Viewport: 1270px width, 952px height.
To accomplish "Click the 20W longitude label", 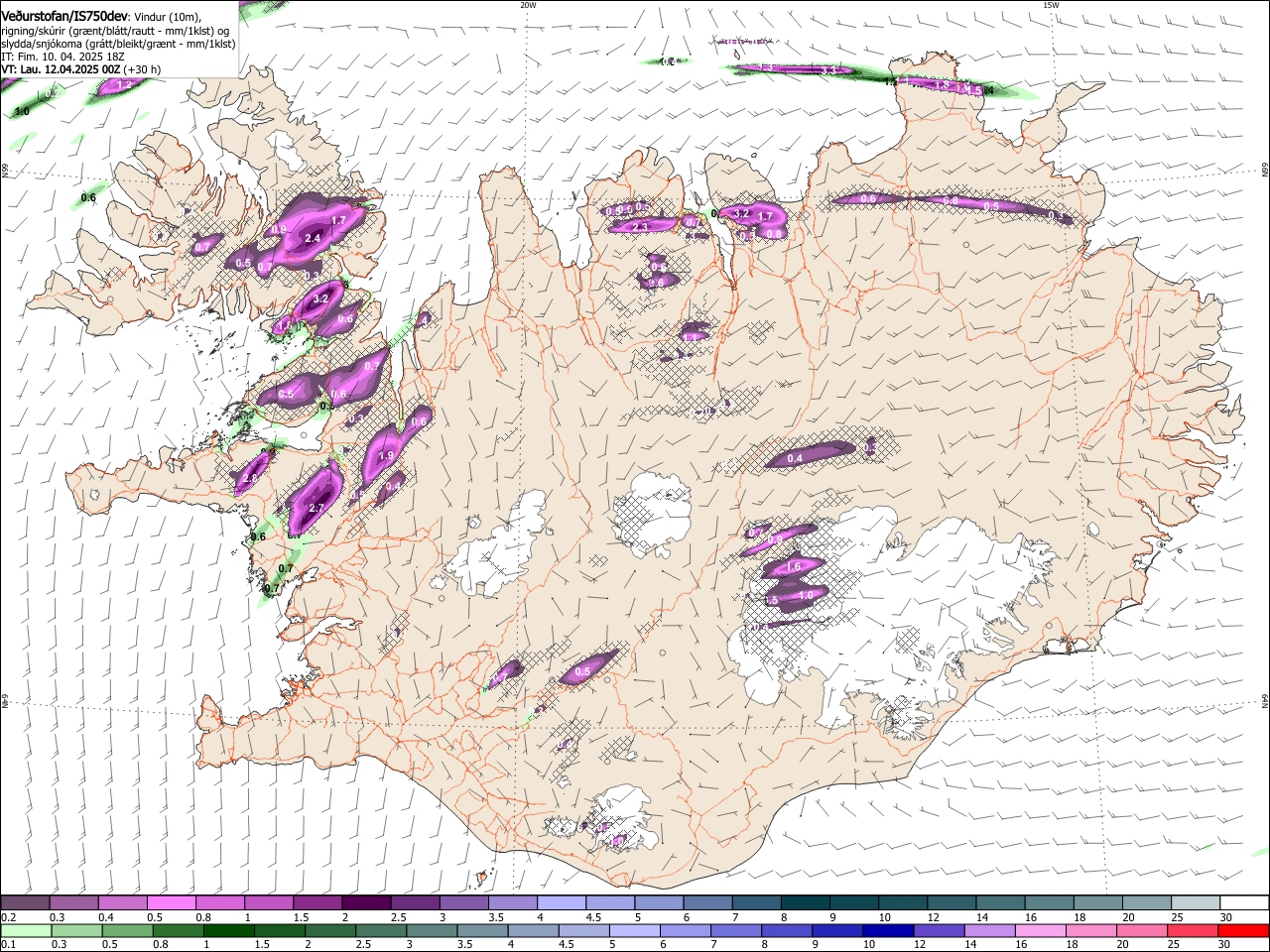I will [x=528, y=5].
